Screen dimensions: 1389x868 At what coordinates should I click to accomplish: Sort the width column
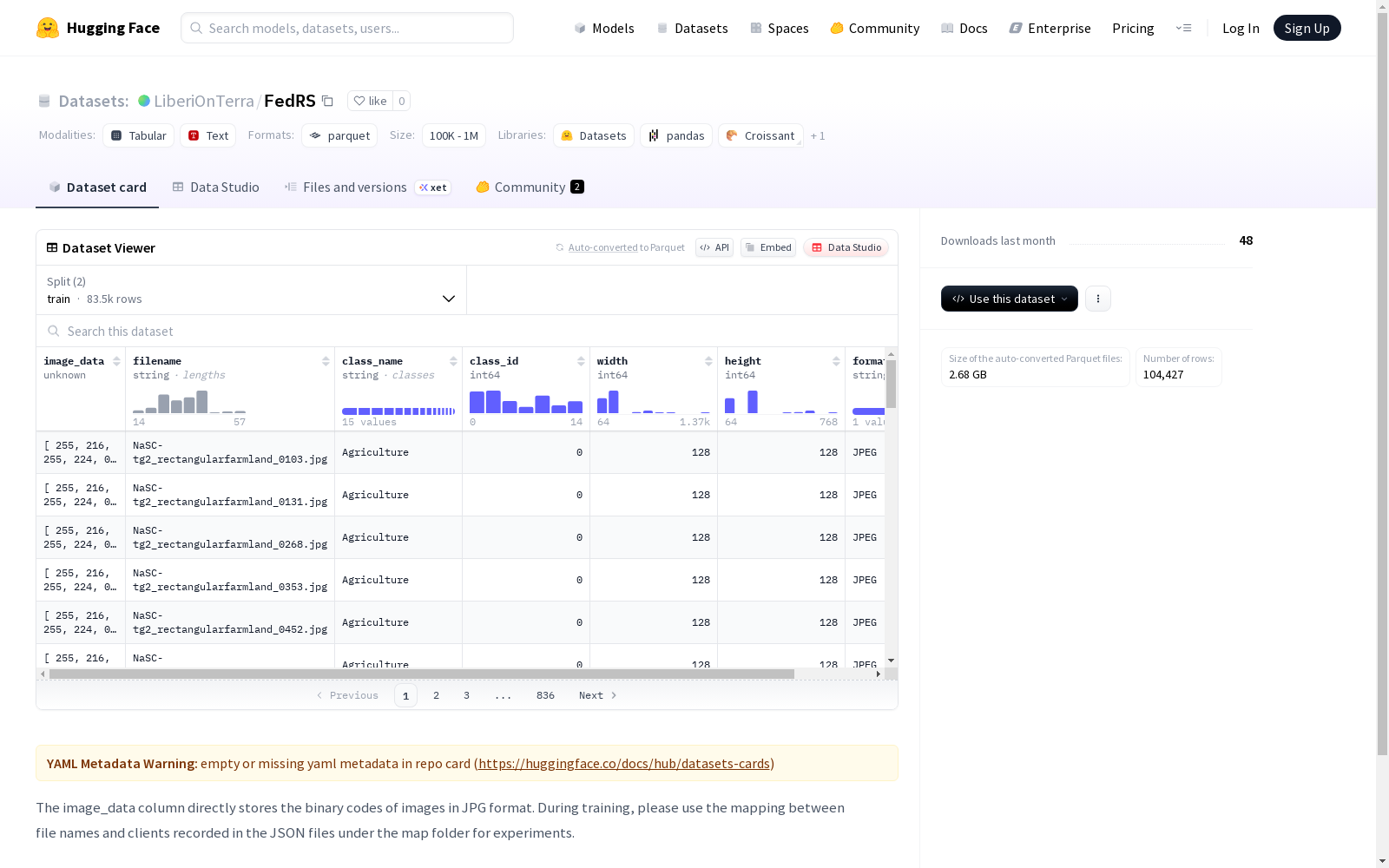pyautogui.click(x=708, y=361)
